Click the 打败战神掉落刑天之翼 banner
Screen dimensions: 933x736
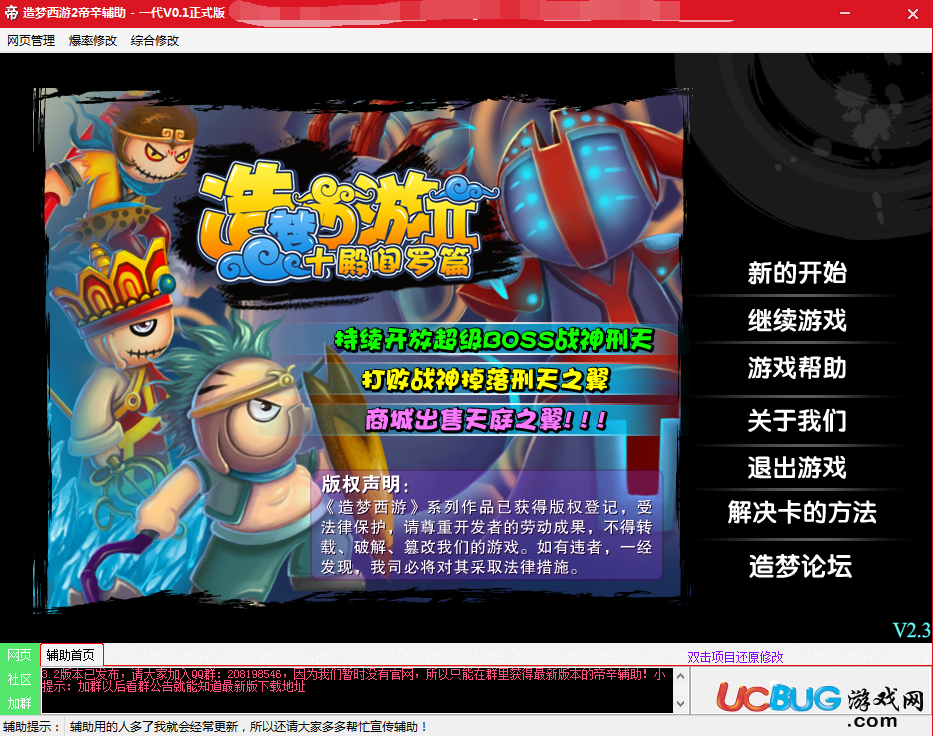tap(486, 380)
